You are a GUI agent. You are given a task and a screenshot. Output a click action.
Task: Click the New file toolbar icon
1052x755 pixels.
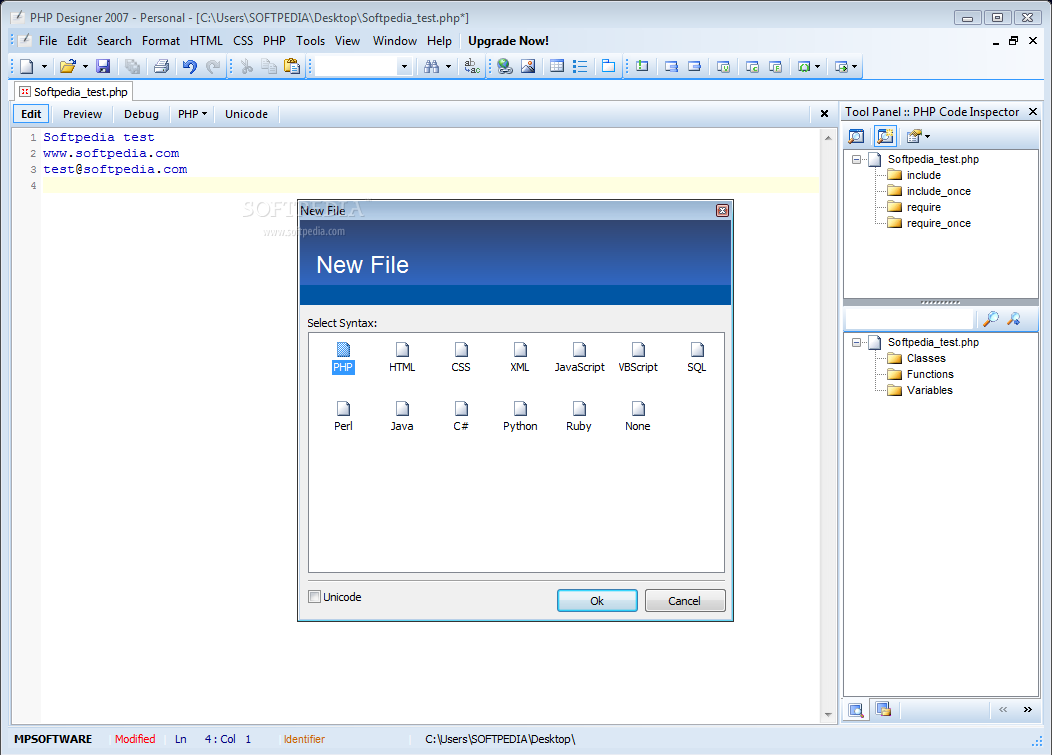[x=26, y=66]
